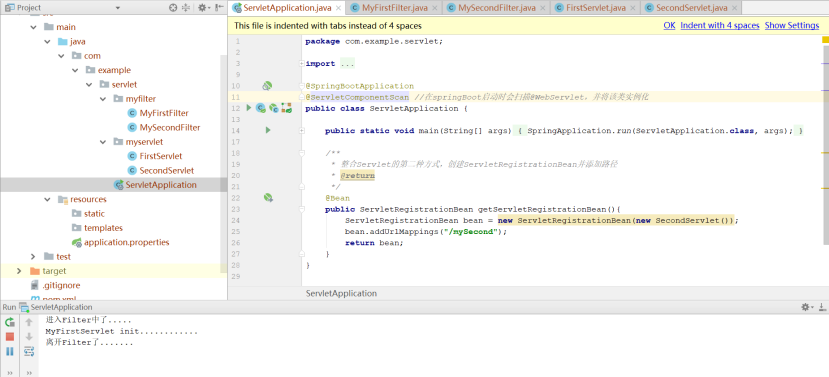Click hide icon at Run panel right edge

click(822, 307)
